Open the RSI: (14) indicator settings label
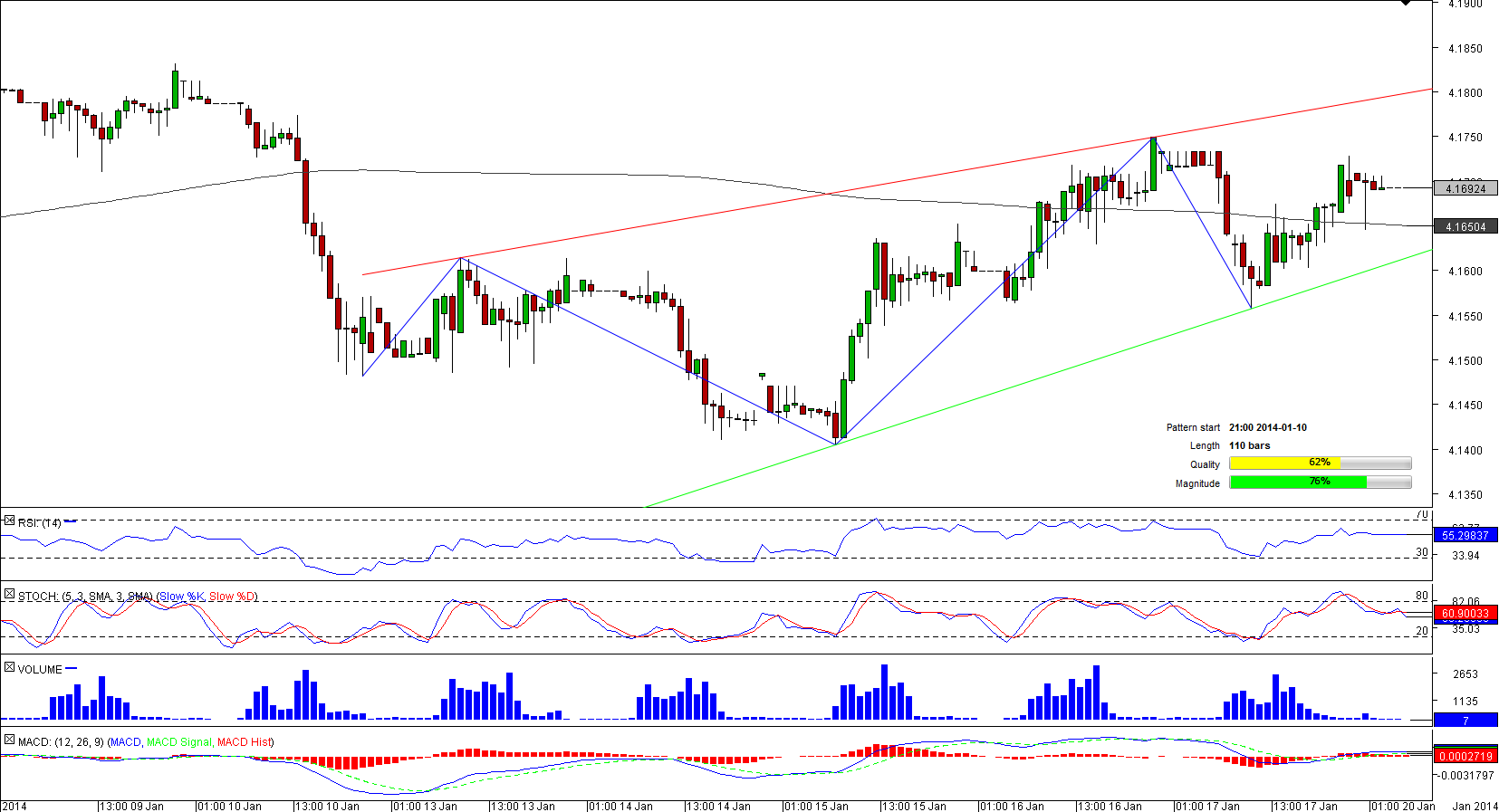1499x812 pixels. pyautogui.click(x=40, y=523)
